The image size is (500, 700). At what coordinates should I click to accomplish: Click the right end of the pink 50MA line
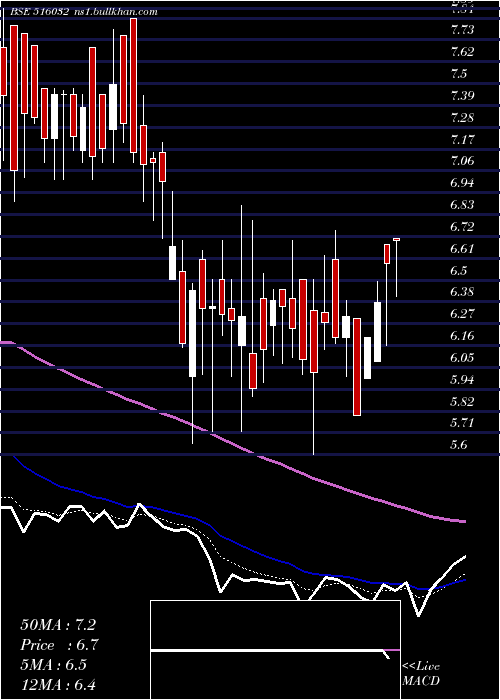click(x=463, y=521)
